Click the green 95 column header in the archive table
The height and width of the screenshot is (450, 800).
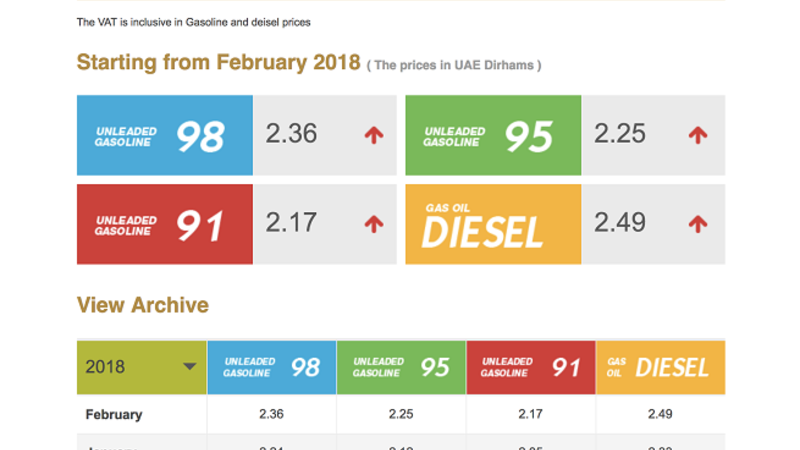click(x=401, y=367)
